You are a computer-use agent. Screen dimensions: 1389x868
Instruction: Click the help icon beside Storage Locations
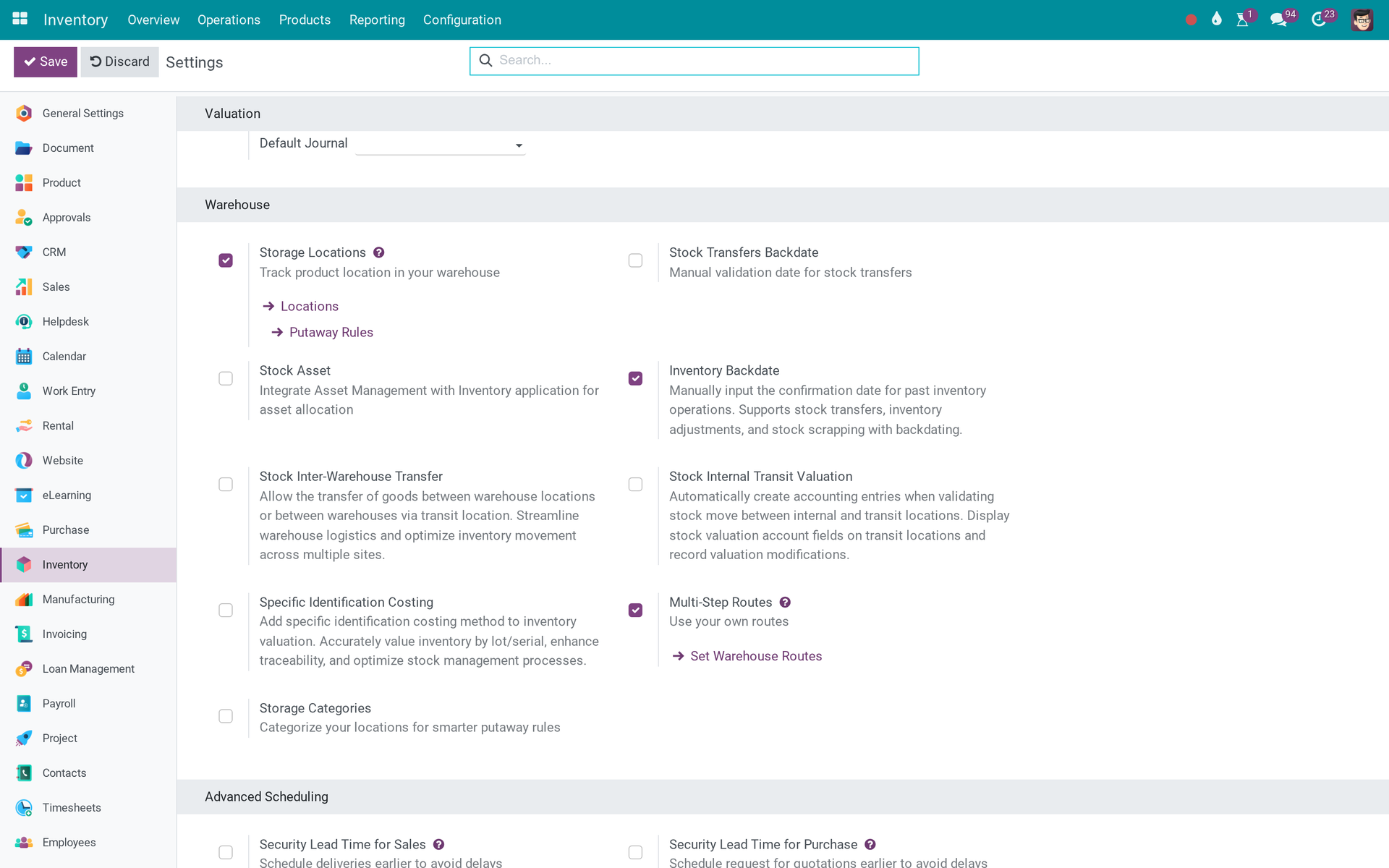(x=379, y=252)
